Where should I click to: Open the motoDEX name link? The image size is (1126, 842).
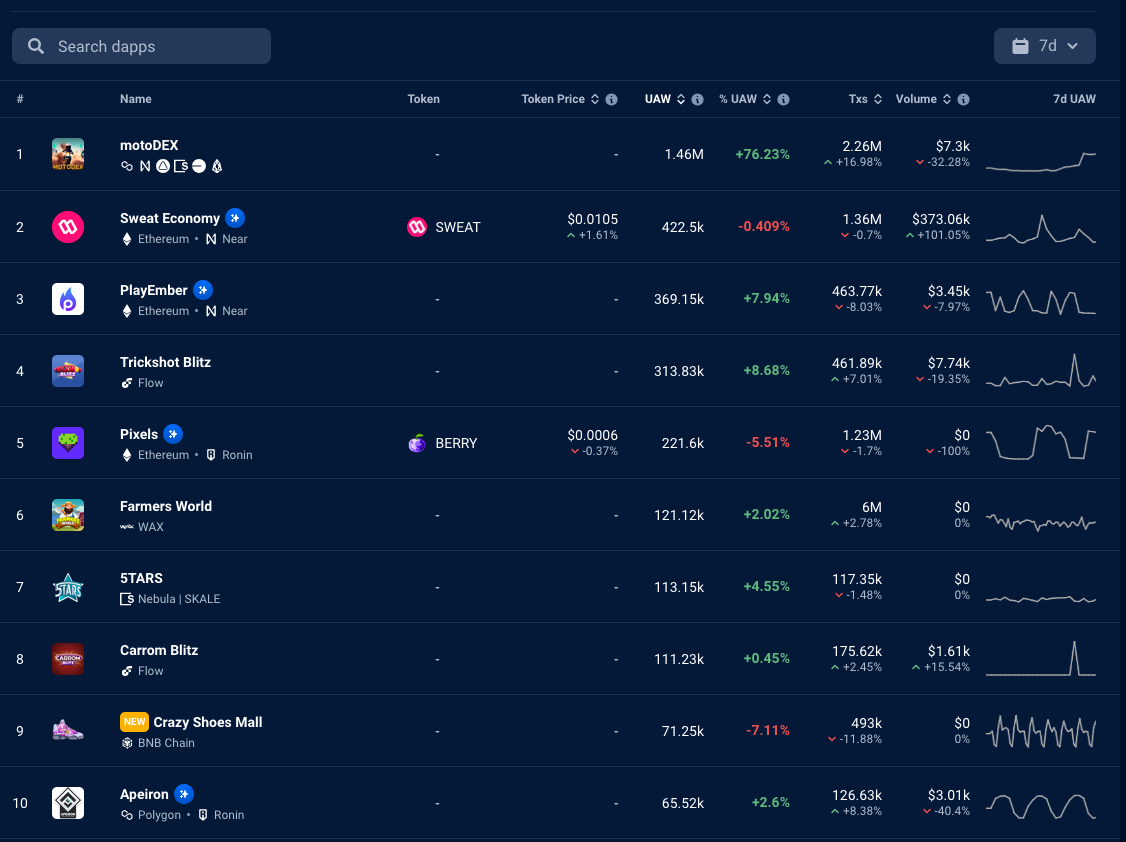[x=149, y=145]
